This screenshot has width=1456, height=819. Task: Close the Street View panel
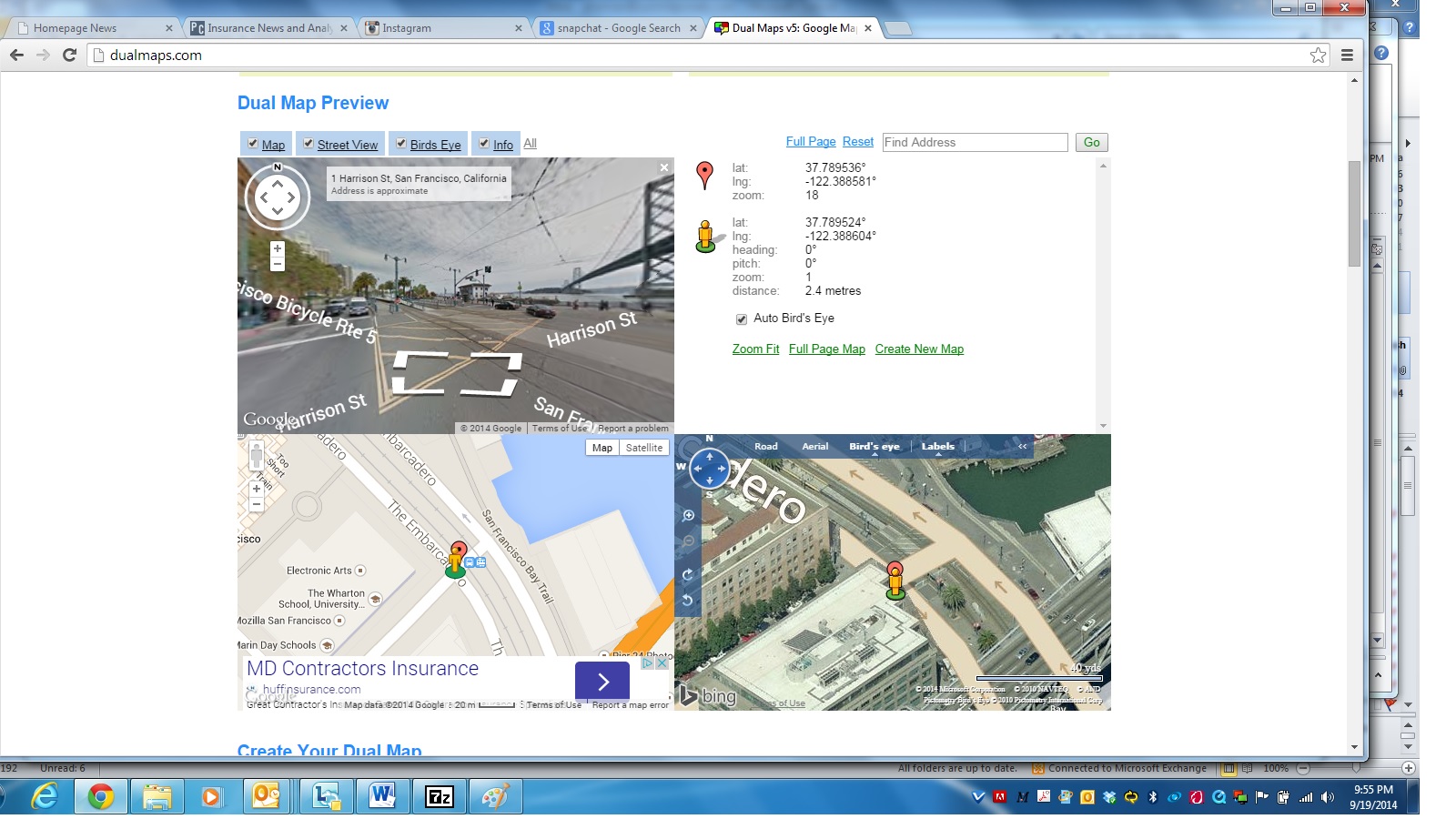(x=664, y=167)
